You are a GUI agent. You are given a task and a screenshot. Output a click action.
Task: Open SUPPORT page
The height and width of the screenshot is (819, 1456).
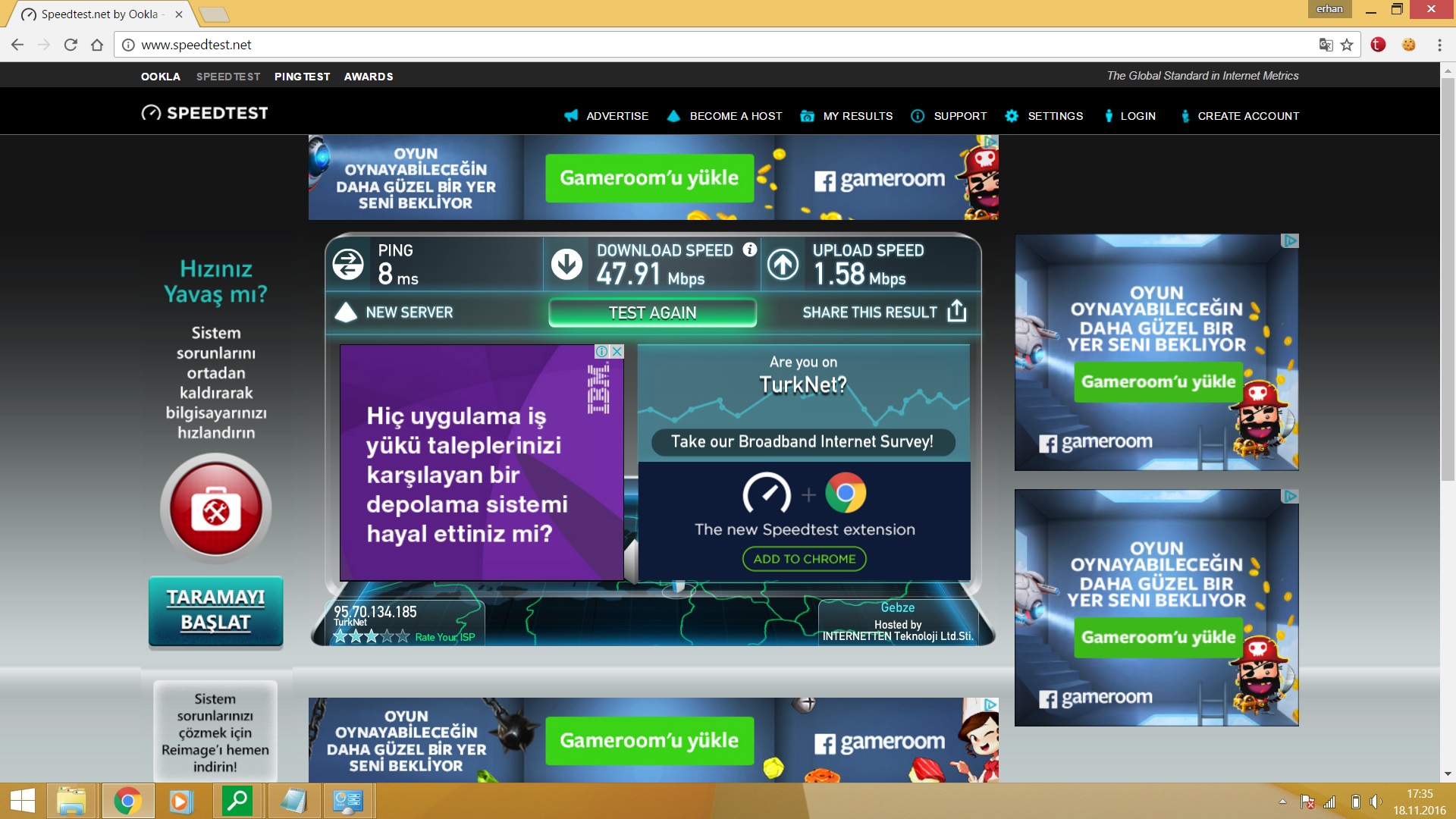949,116
